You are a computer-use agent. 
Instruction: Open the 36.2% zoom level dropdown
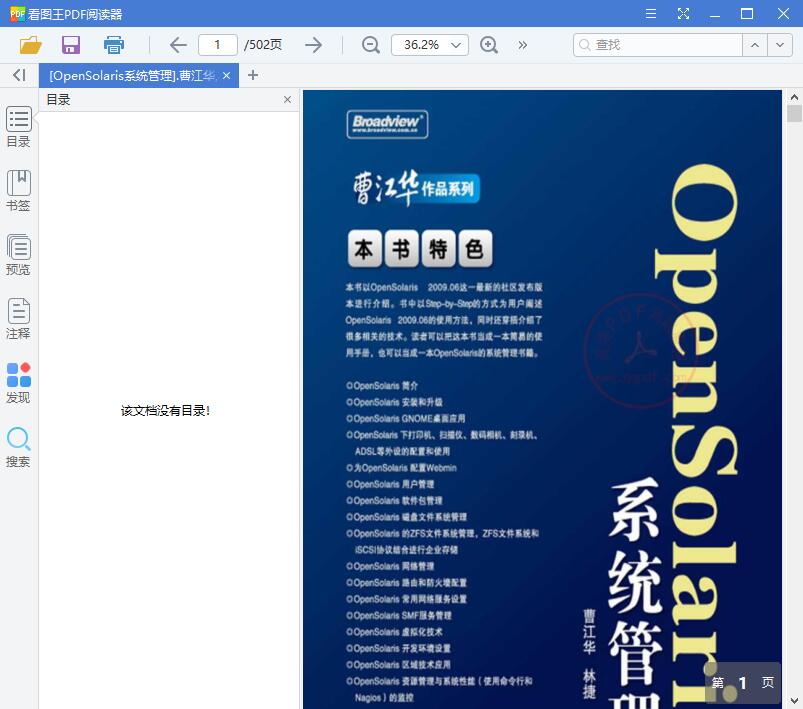pos(430,45)
